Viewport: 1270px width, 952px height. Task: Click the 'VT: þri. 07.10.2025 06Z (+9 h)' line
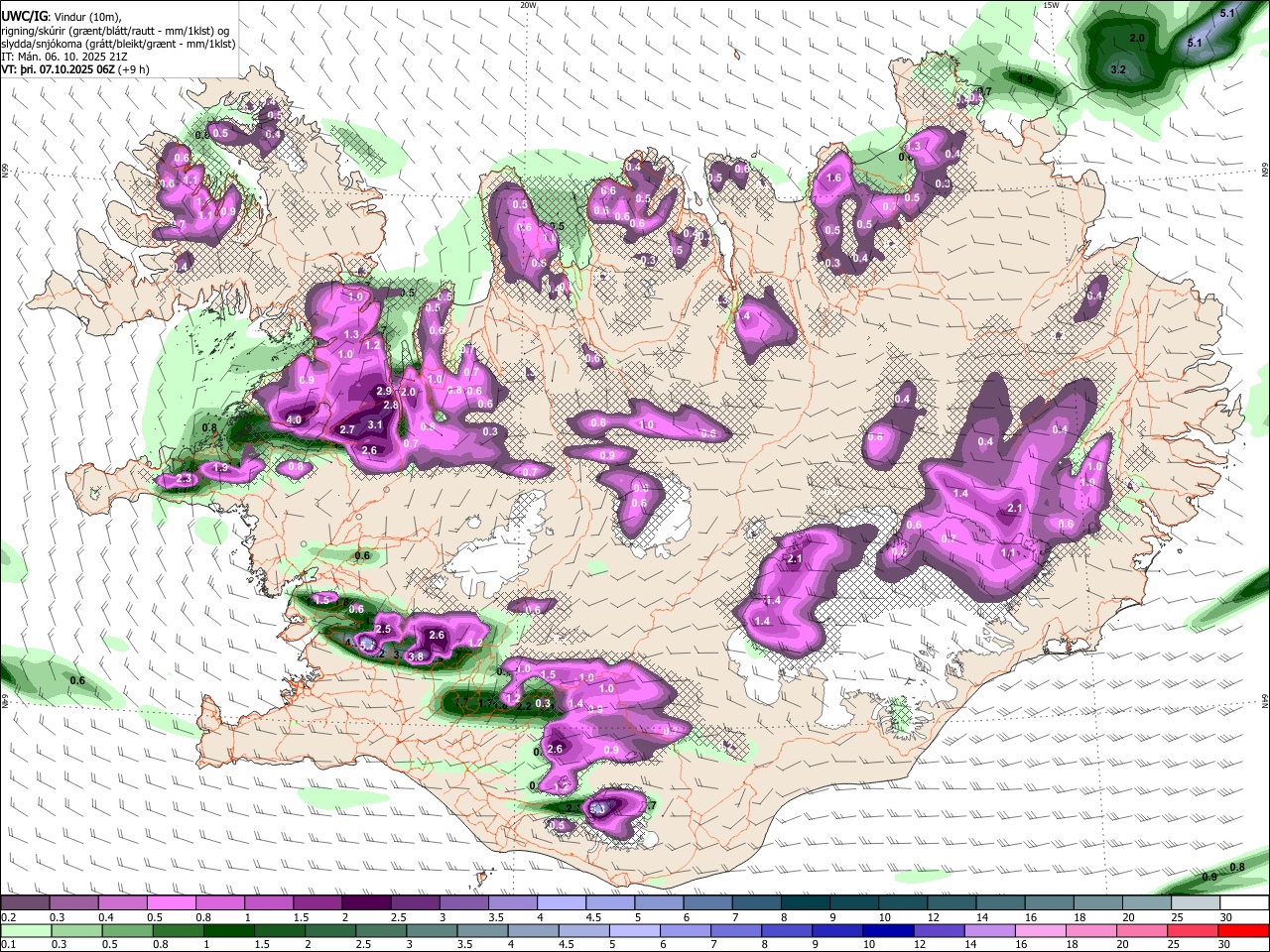pyautogui.click(x=75, y=70)
